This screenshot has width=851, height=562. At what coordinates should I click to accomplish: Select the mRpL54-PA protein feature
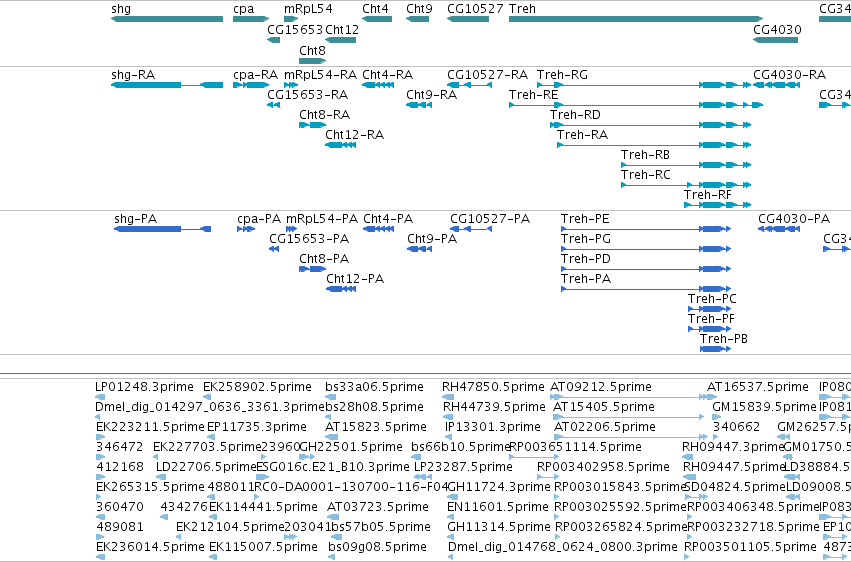click(291, 229)
